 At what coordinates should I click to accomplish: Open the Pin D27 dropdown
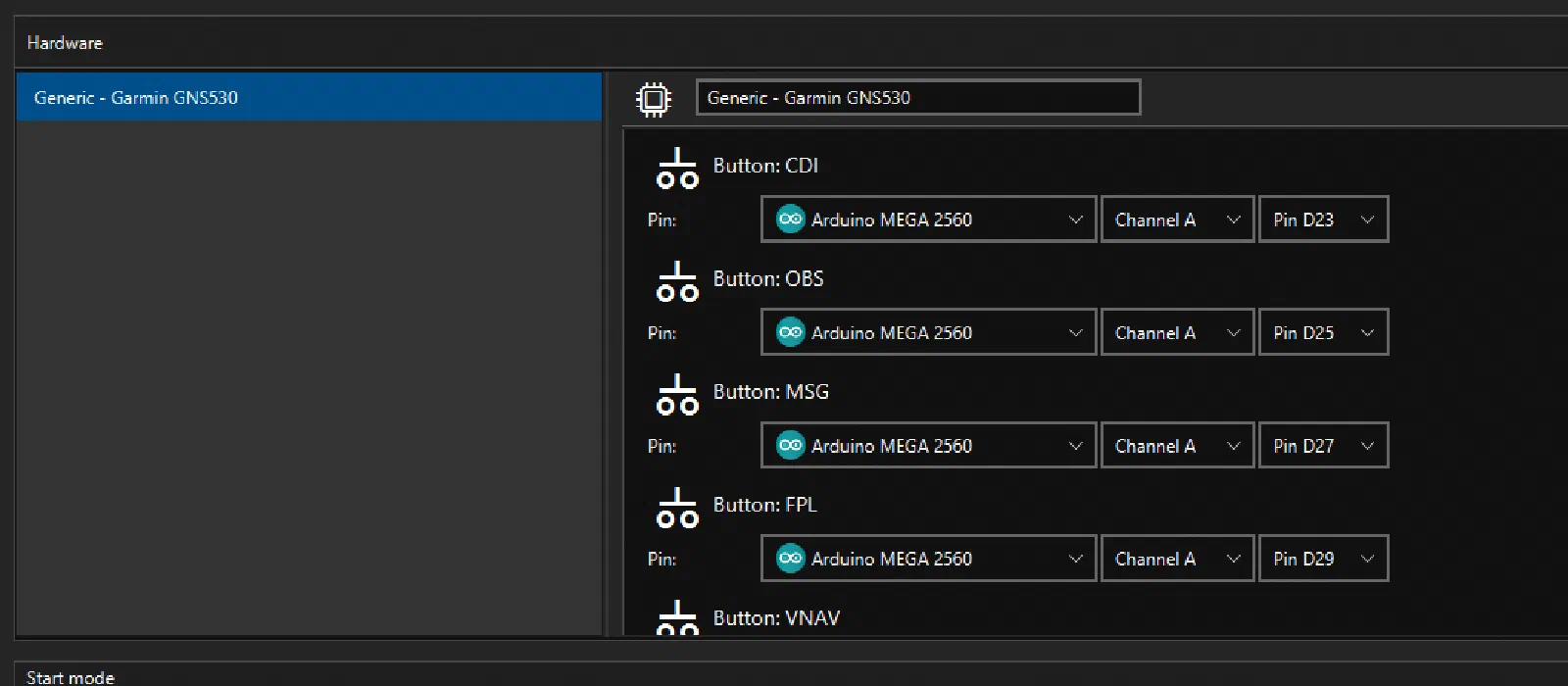pos(1323,445)
